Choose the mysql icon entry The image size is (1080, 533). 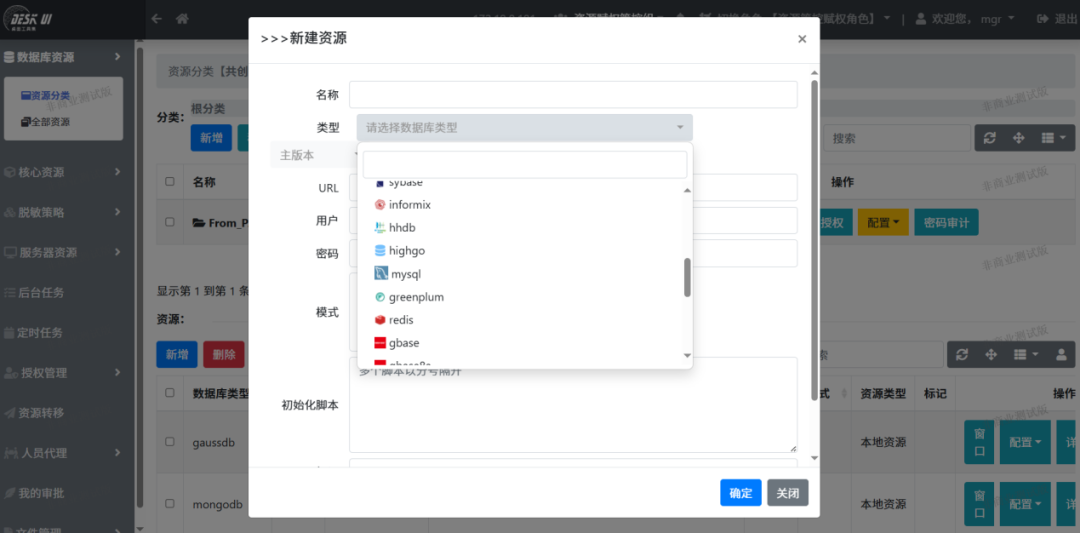click(381, 273)
